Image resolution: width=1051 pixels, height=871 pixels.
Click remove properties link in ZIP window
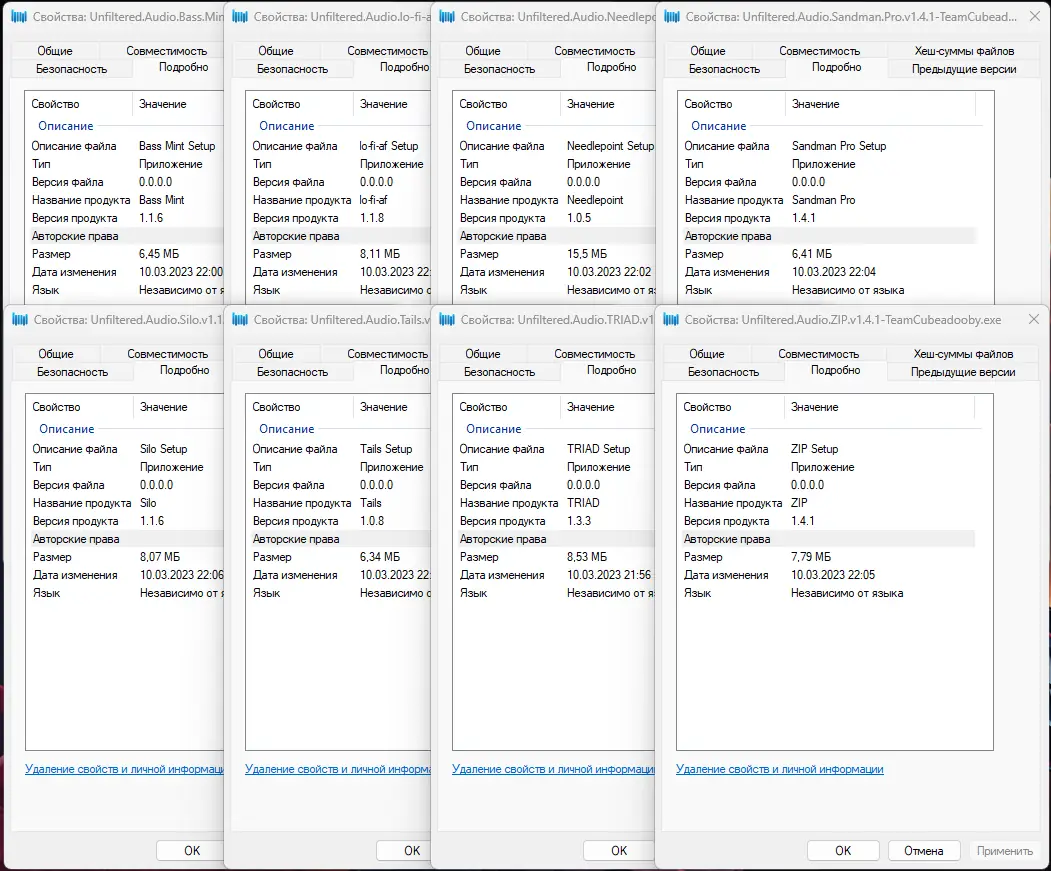[780, 769]
